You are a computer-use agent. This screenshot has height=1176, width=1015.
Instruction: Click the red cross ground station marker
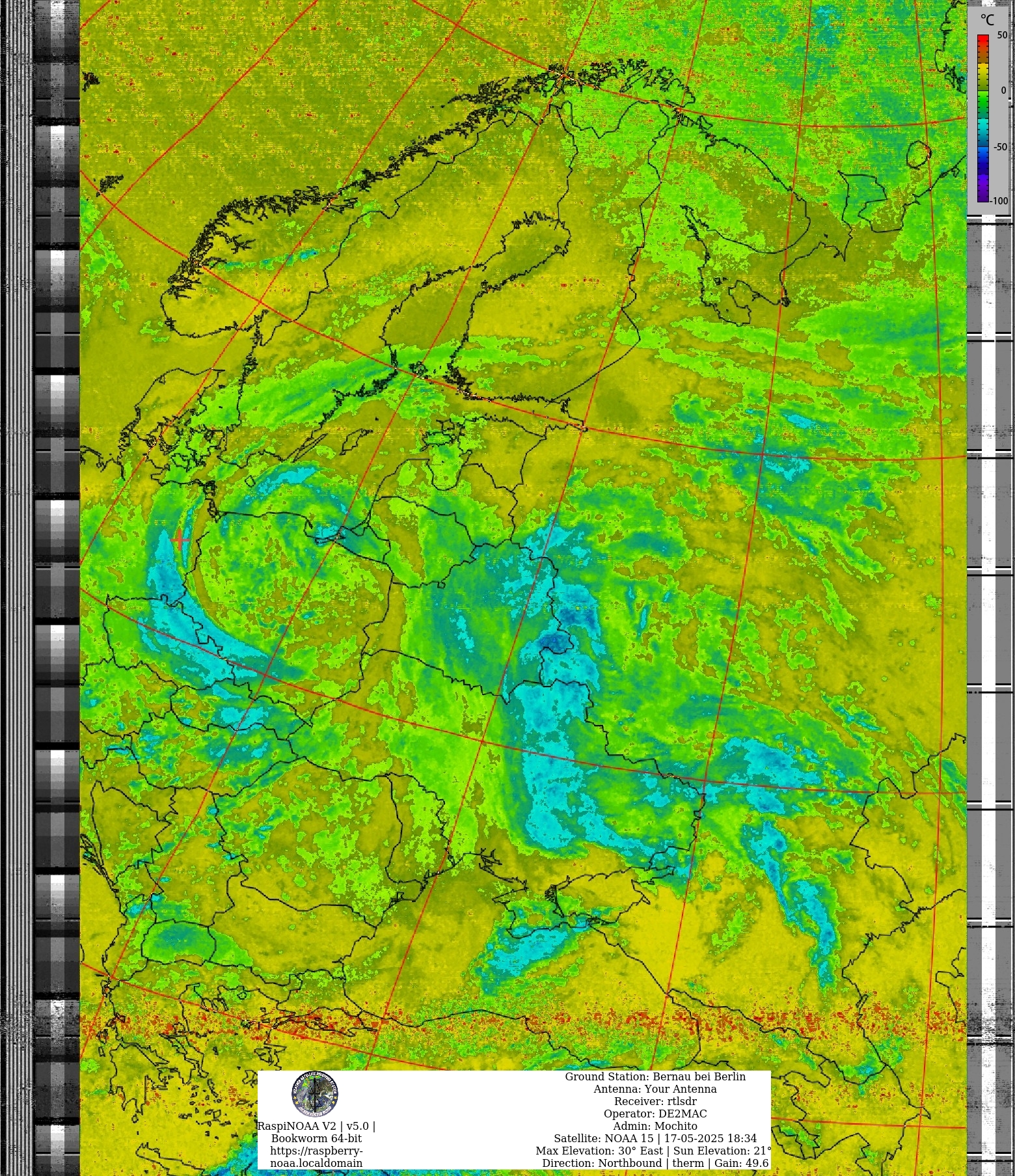point(180,540)
